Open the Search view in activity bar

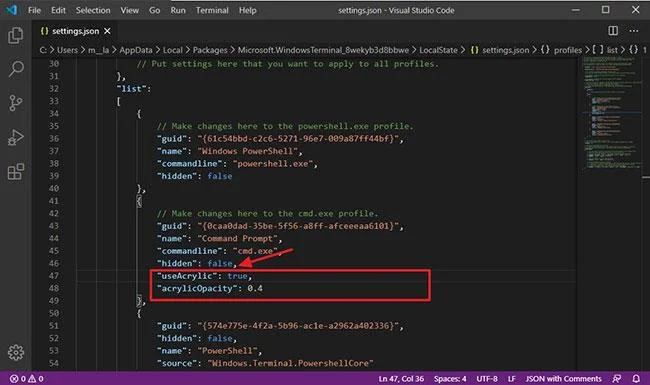[16, 69]
